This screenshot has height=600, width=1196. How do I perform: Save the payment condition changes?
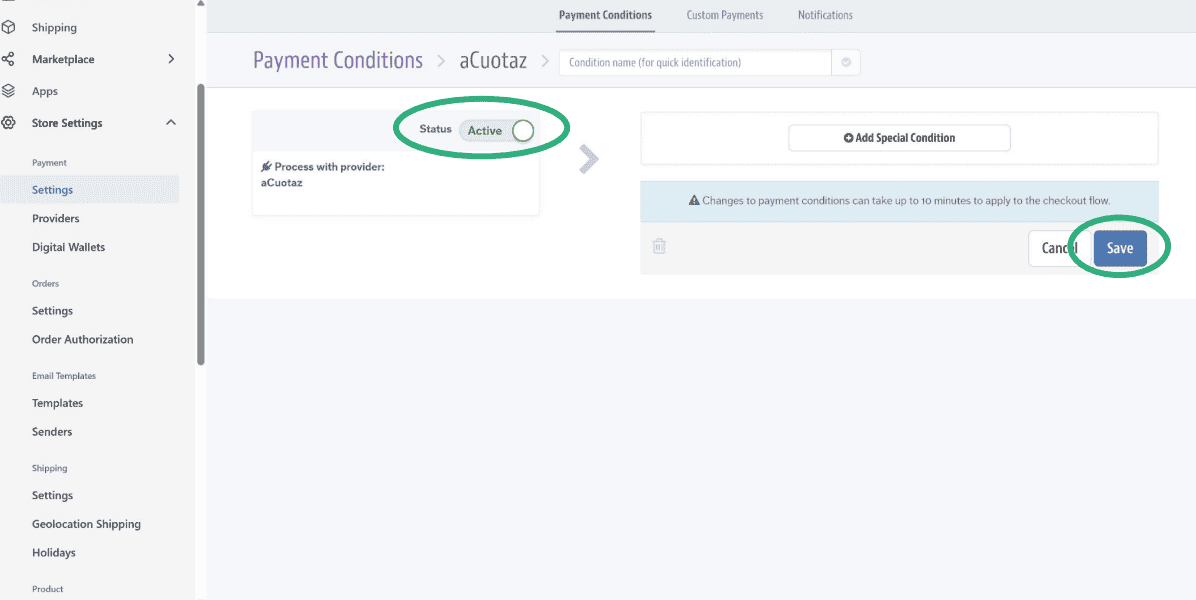1119,247
